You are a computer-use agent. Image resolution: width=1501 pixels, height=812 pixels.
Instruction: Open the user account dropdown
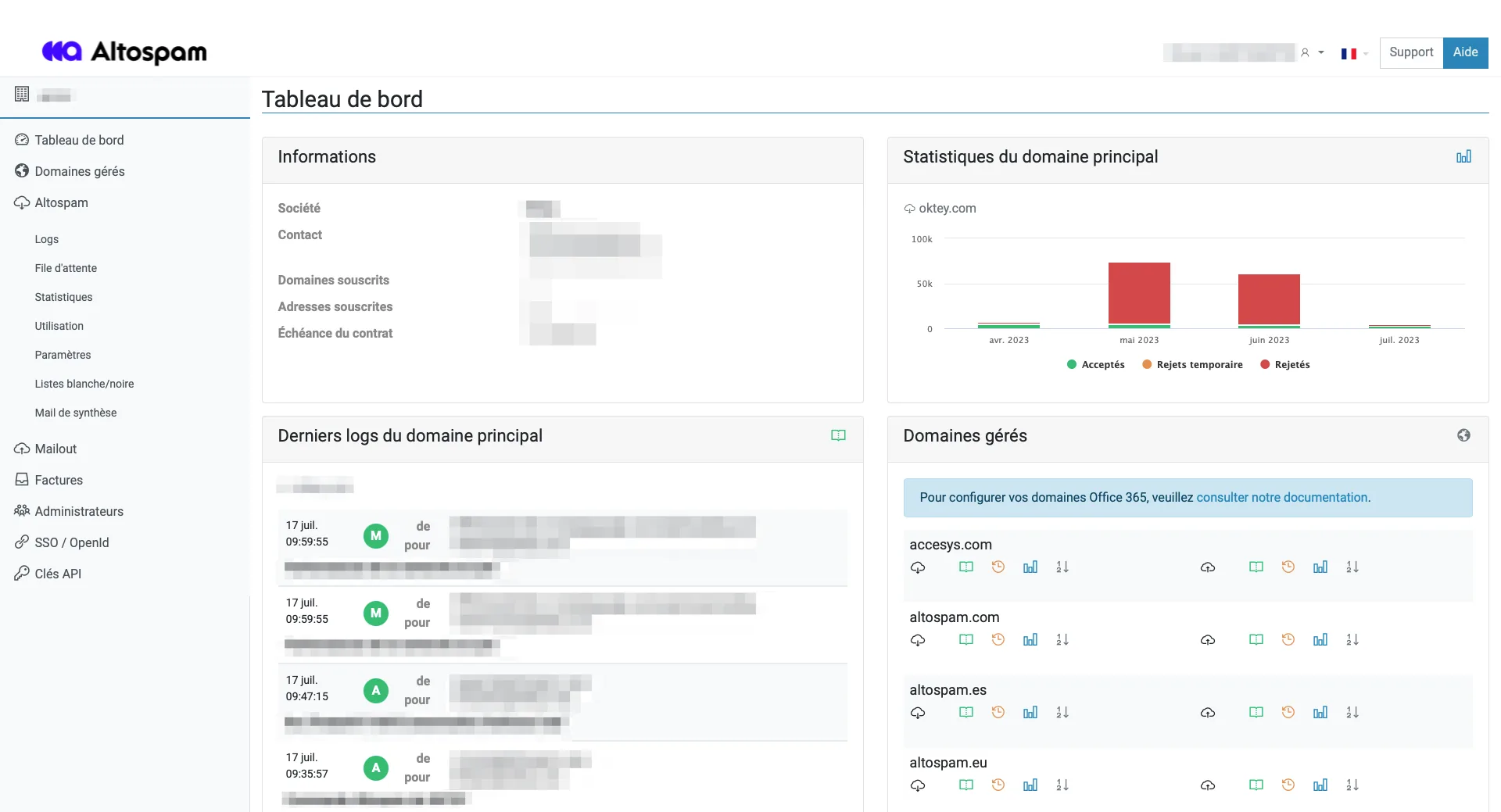[1313, 53]
